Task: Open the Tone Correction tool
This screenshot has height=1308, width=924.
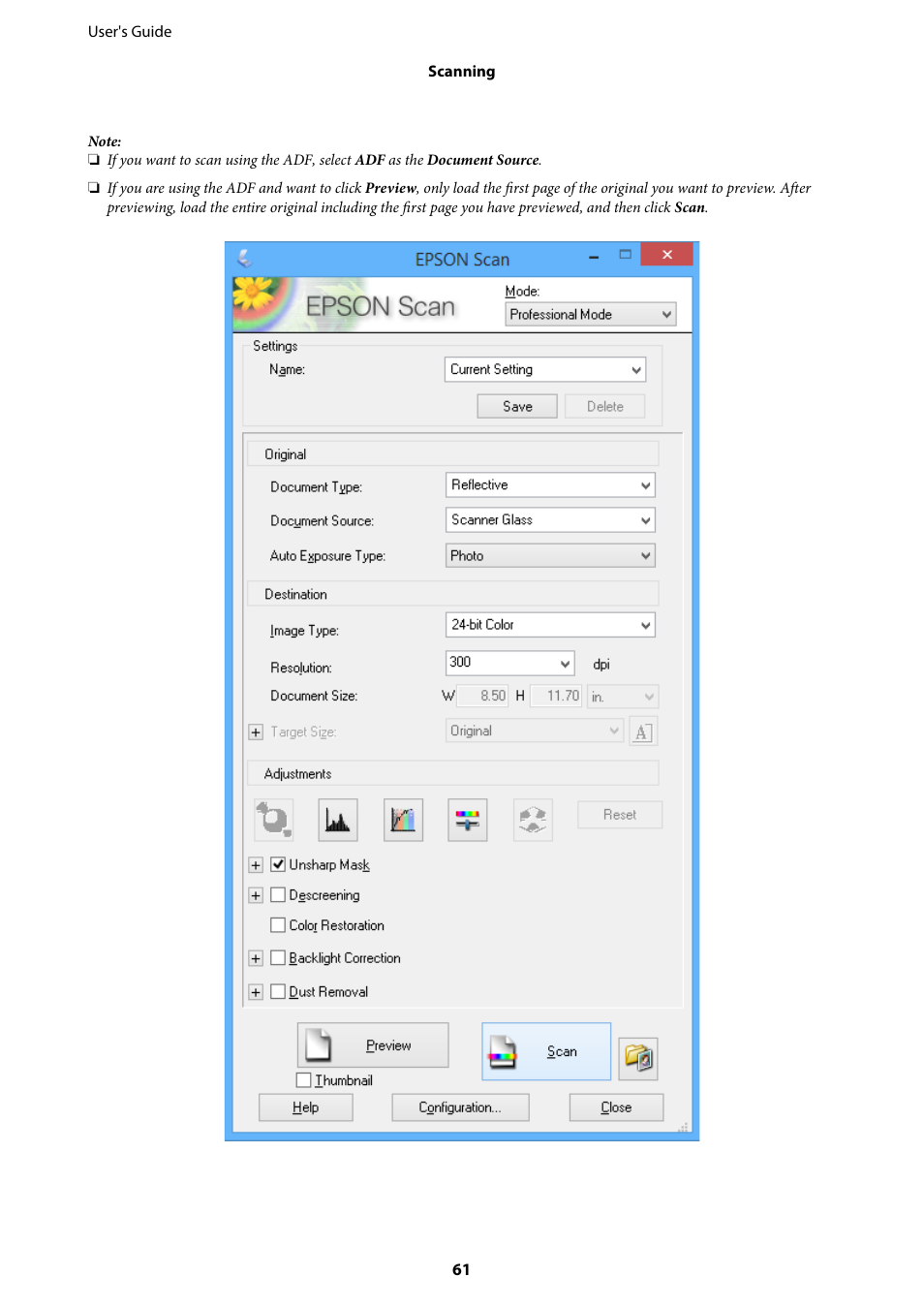Action: coord(402,819)
